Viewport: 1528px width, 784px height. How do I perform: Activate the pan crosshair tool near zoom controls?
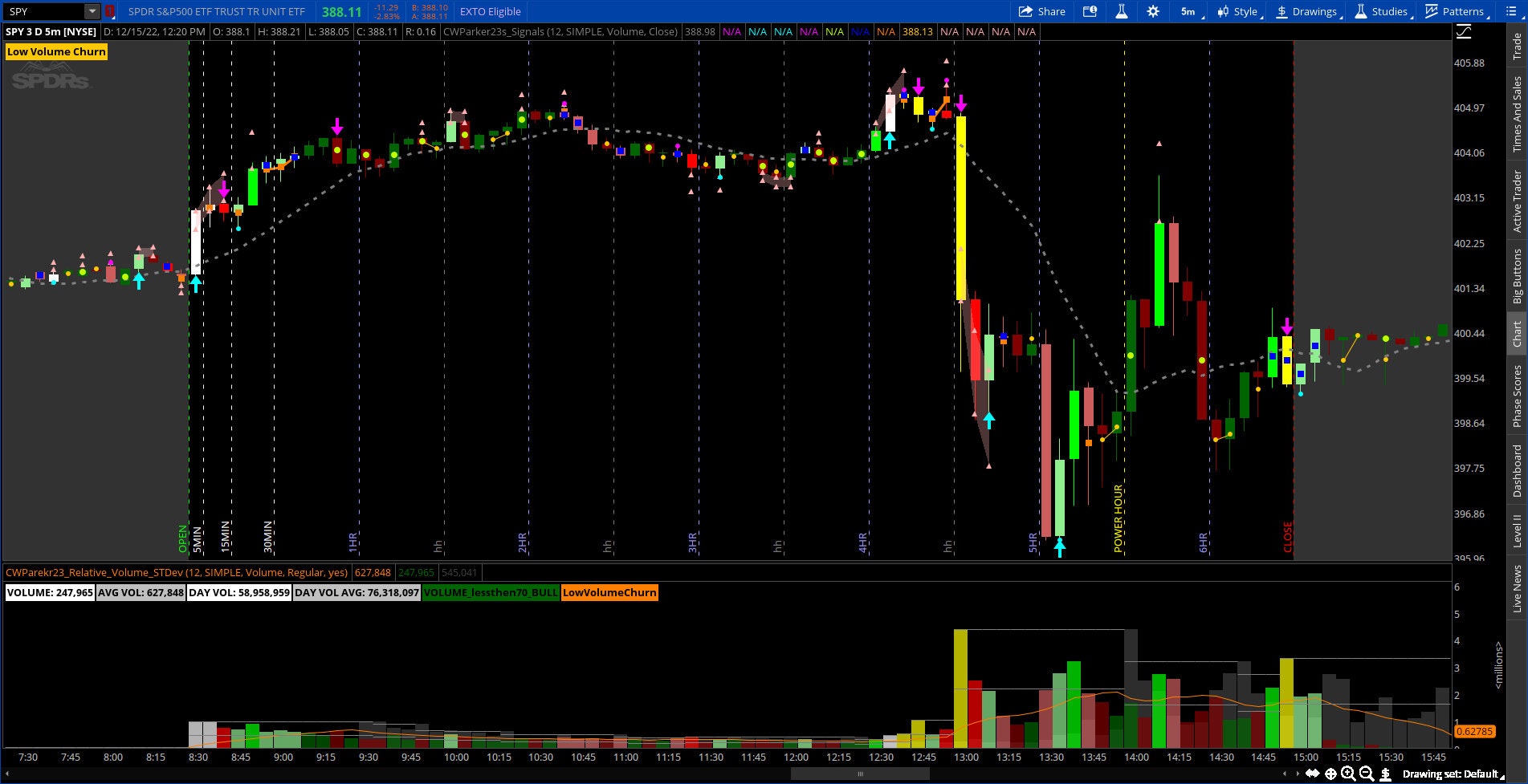(1331, 774)
